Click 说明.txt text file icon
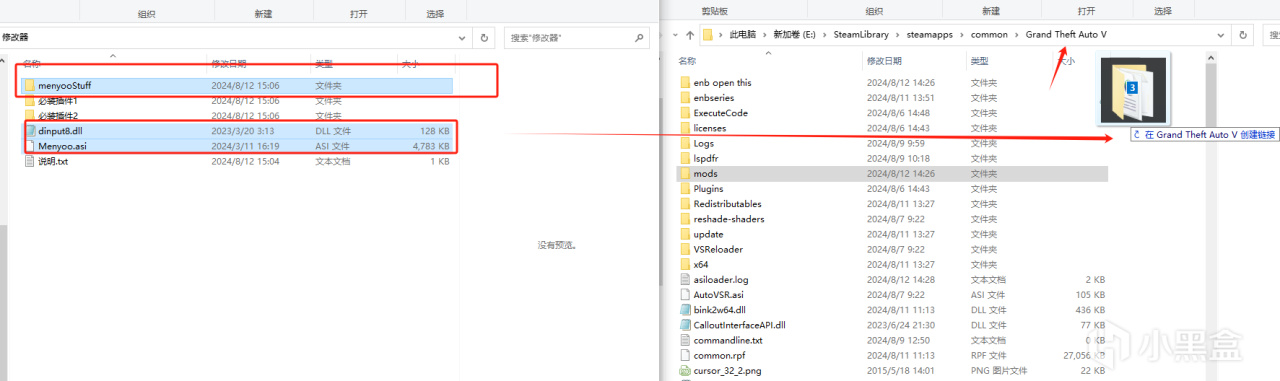This screenshot has width=1280, height=381. coord(30,161)
